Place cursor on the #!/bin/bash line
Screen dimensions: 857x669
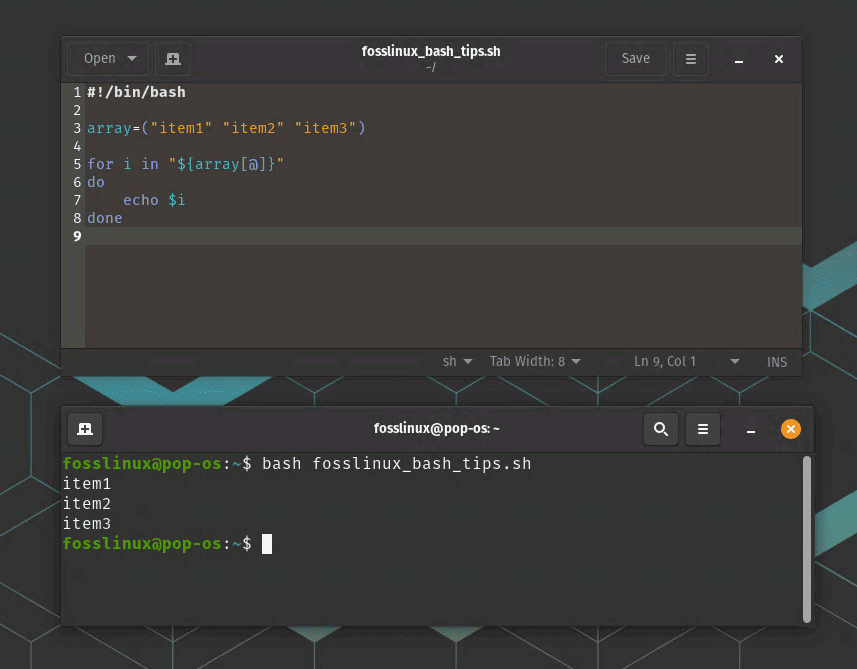click(x=136, y=92)
